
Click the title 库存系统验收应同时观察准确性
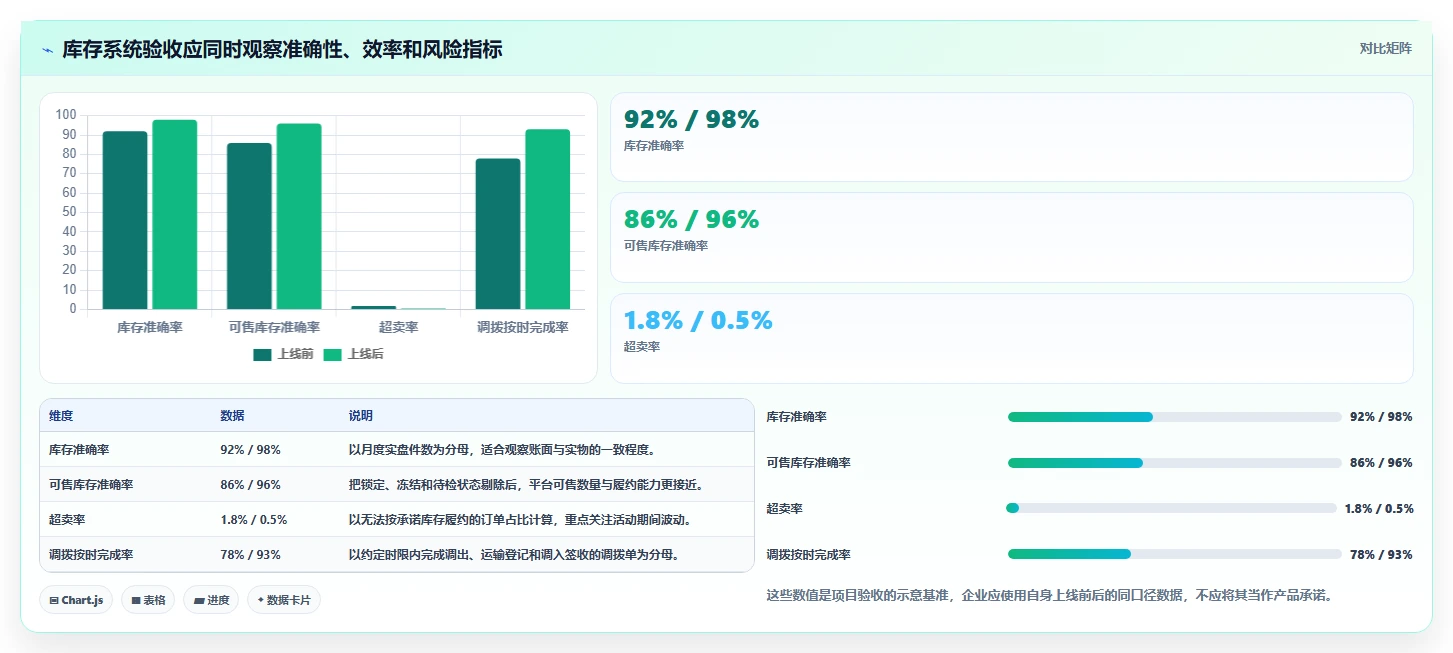(282, 50)
